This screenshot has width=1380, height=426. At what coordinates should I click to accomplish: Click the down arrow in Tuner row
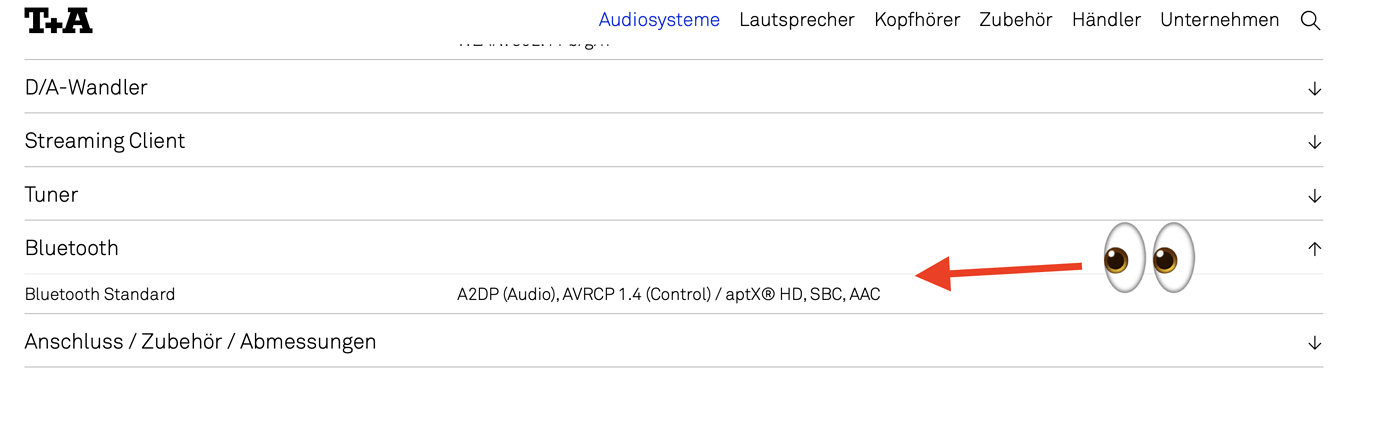click(1314, 196)
